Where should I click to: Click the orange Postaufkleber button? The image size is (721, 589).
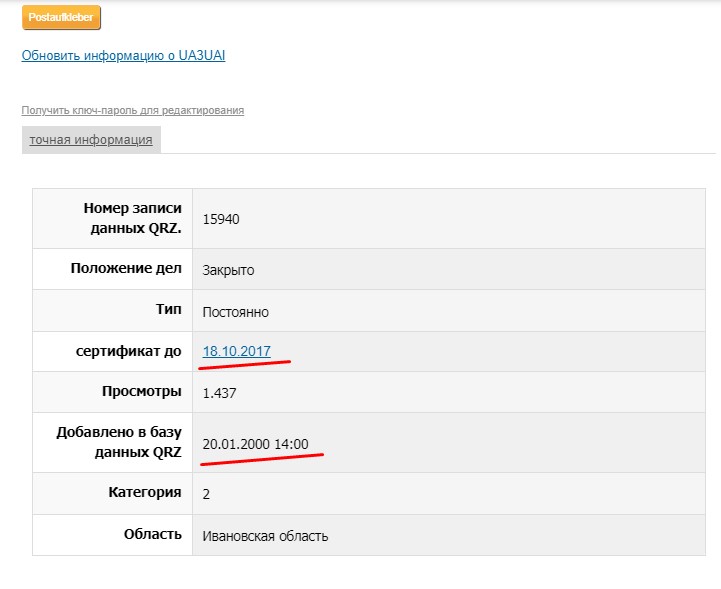(x=61, y=17)
